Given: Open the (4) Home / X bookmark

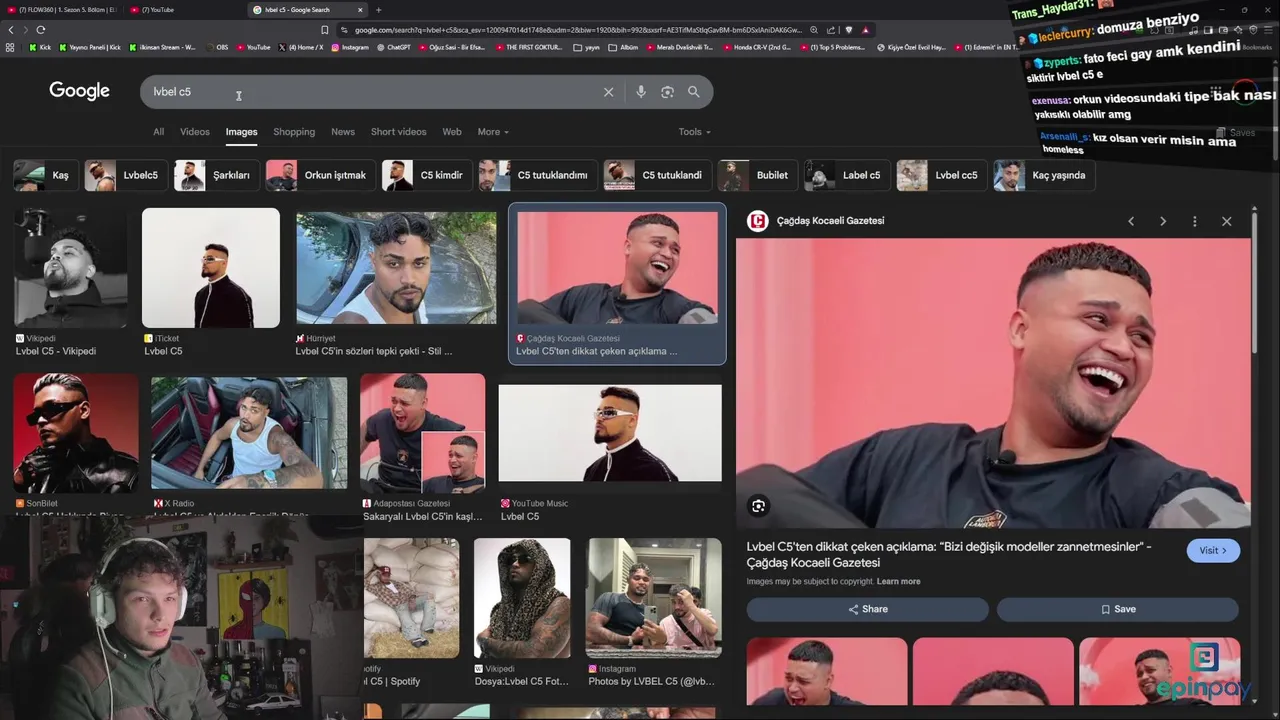Looking at the screenshot, I should click(301, 47).
